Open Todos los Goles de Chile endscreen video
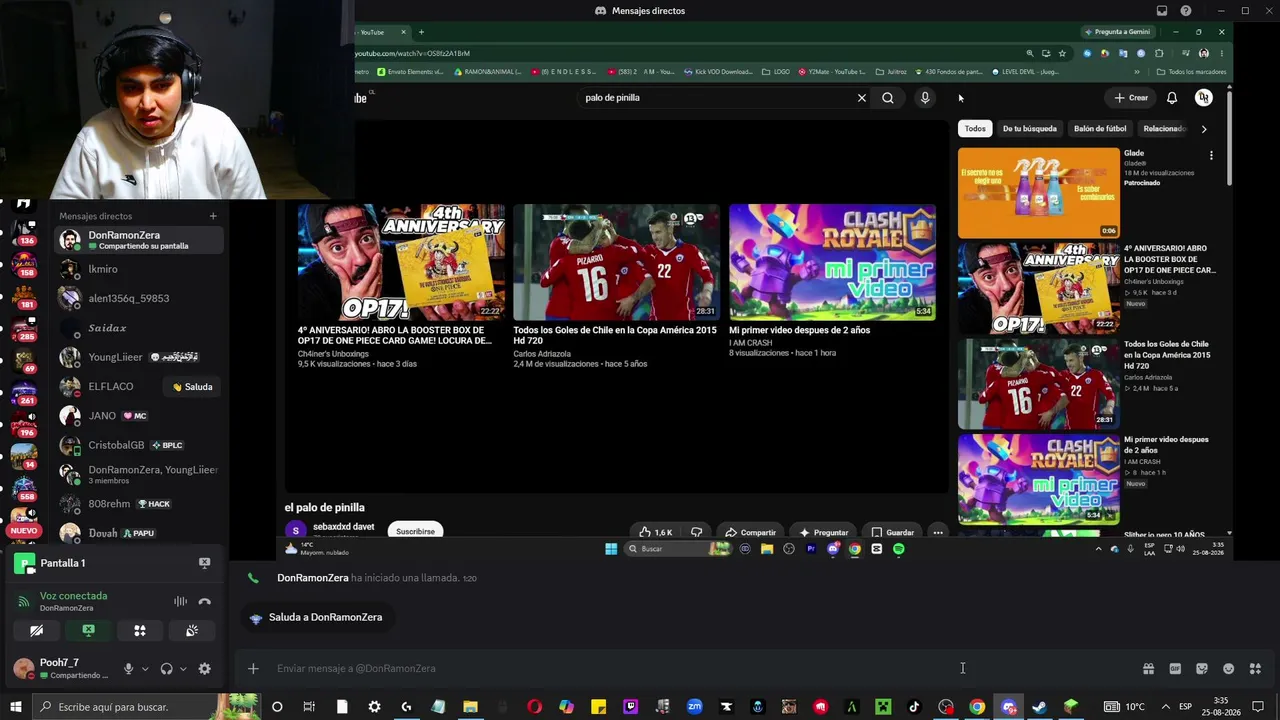 click(616, 262)
